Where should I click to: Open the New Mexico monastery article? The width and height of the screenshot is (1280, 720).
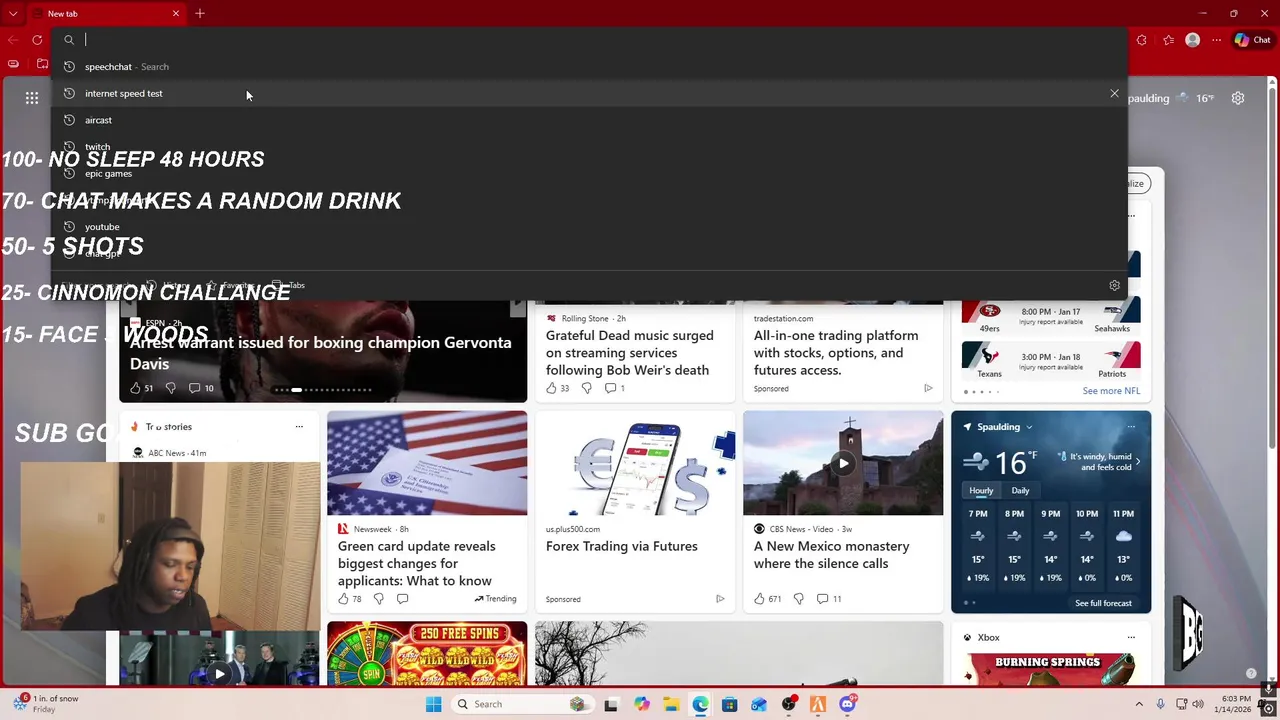point(831,555)
